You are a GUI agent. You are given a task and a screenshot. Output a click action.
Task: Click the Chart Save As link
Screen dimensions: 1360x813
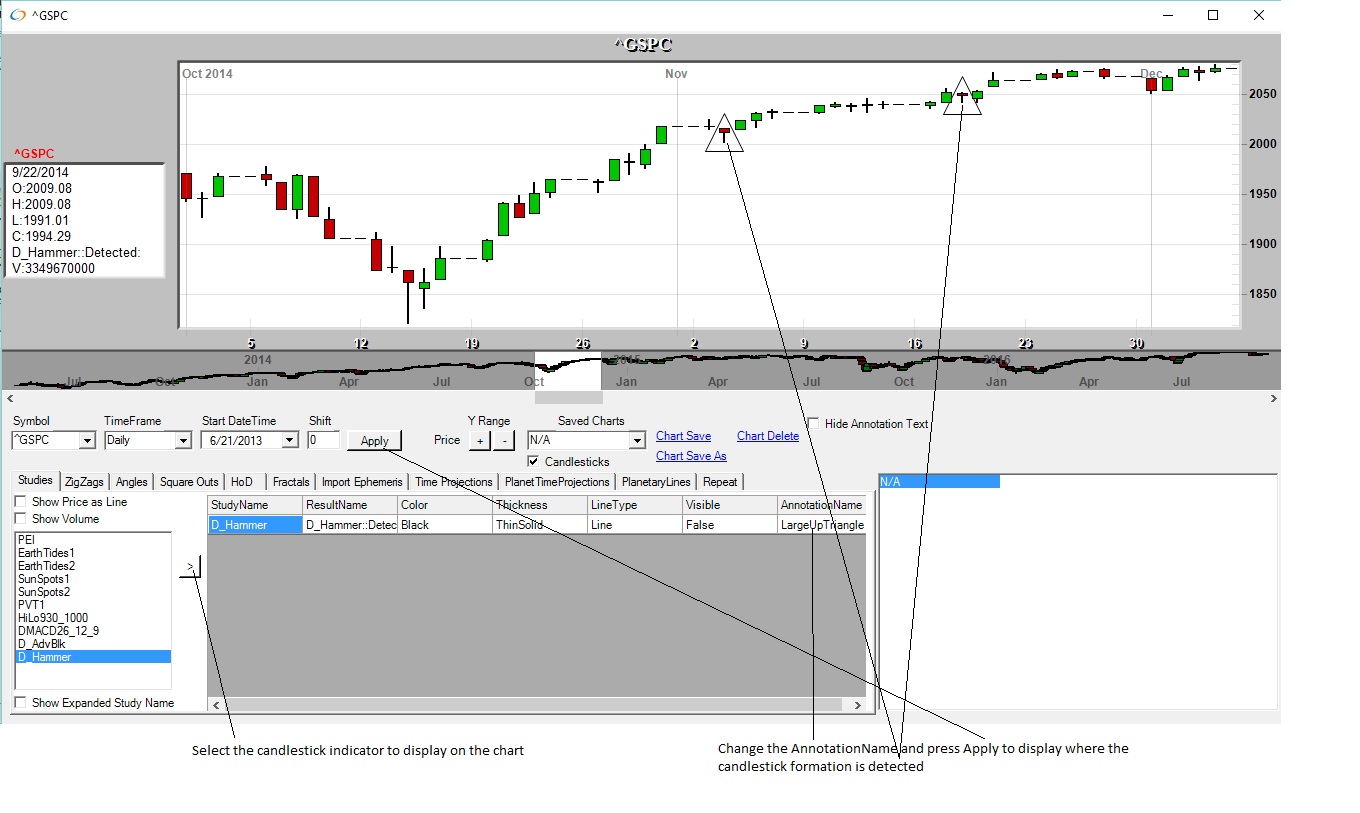pyautogui.click(x=691, y=456)
